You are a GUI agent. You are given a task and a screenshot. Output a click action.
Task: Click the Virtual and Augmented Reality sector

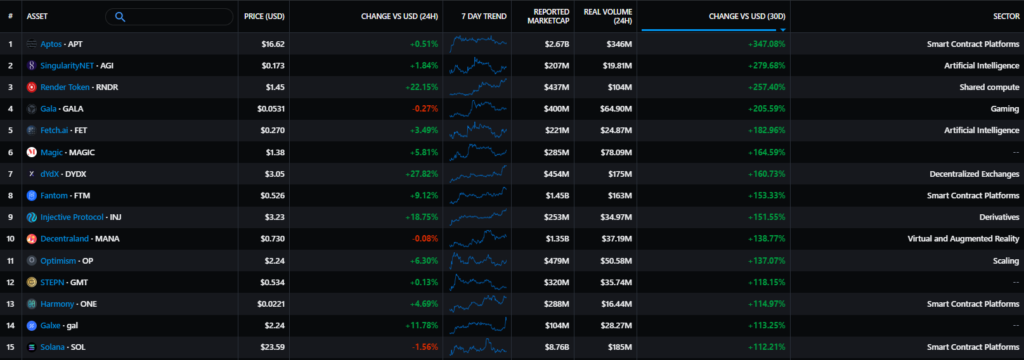[964, 238]
